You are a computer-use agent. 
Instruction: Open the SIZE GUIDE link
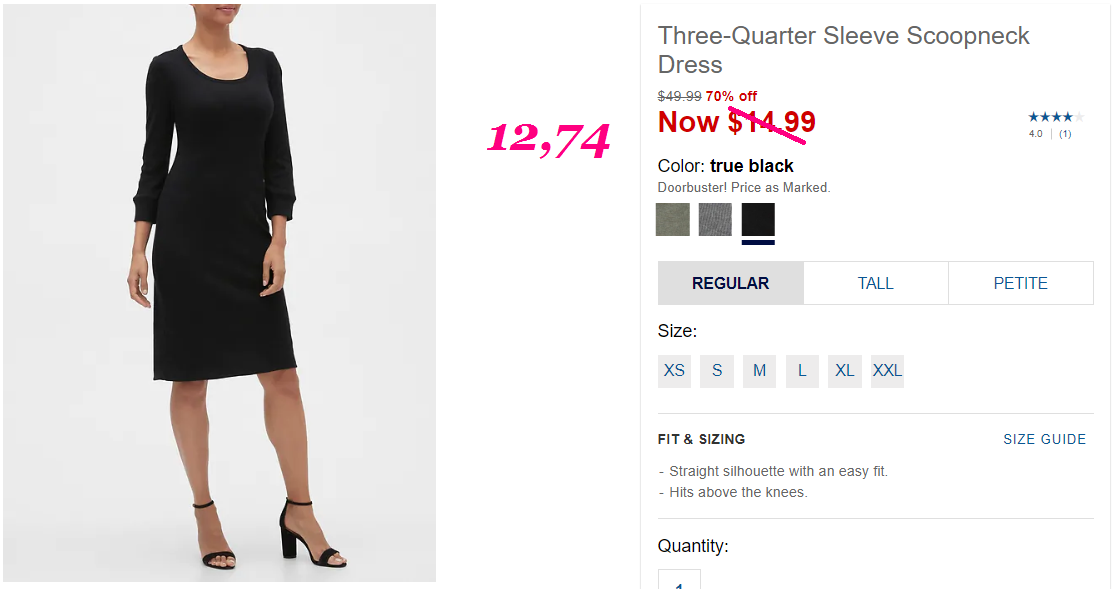click(1045, 440)
